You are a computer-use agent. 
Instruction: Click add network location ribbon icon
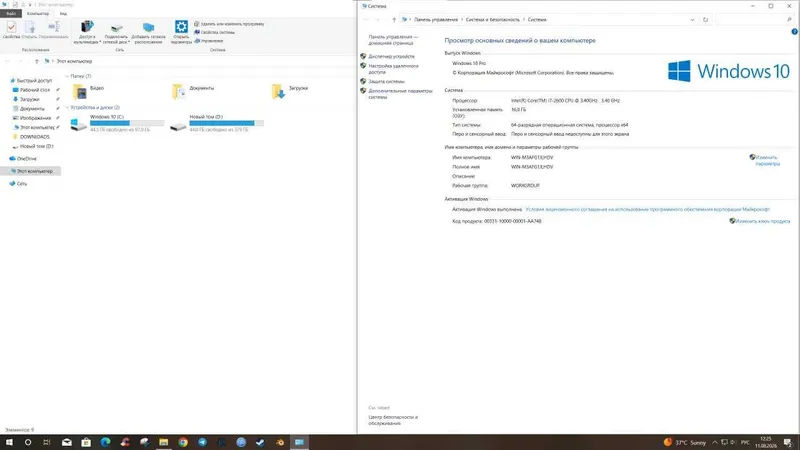(x=148, y=33)
